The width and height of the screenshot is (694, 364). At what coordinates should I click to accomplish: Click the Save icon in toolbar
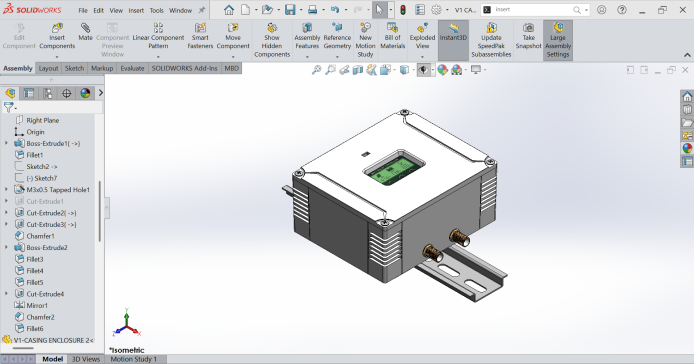point(290,10)
